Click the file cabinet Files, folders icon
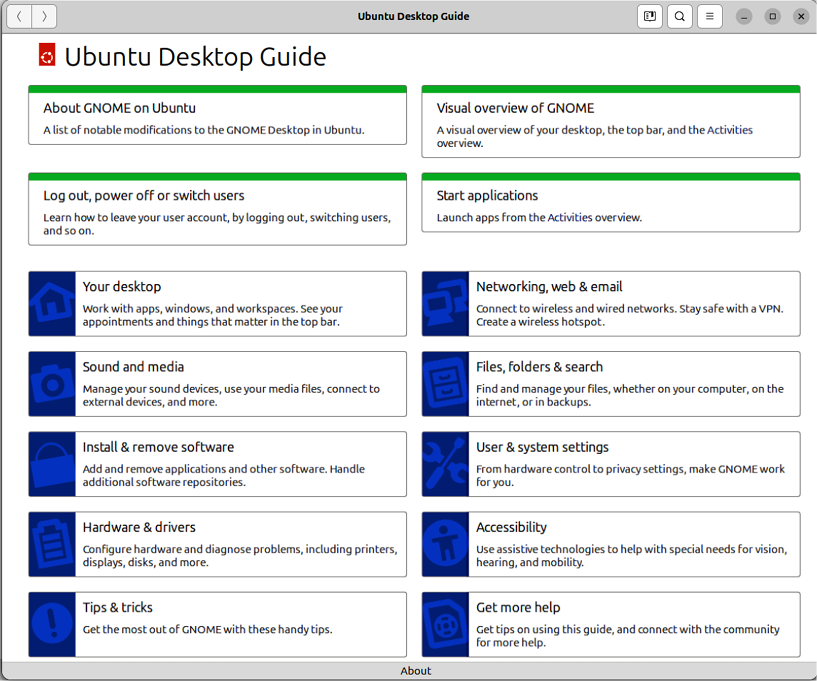This screenshot has width=817, height=681. (445, 384)
